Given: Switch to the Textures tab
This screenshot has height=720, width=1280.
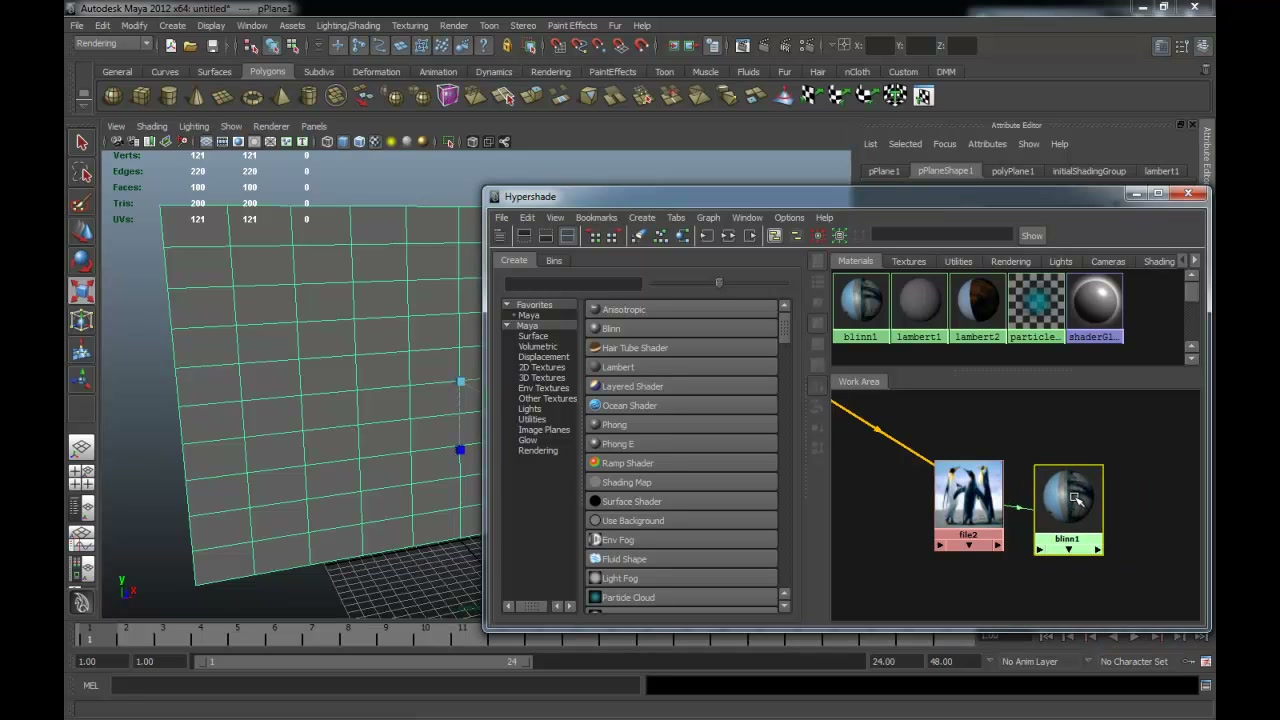Looking at the screenshot, I should click(909, 261).
